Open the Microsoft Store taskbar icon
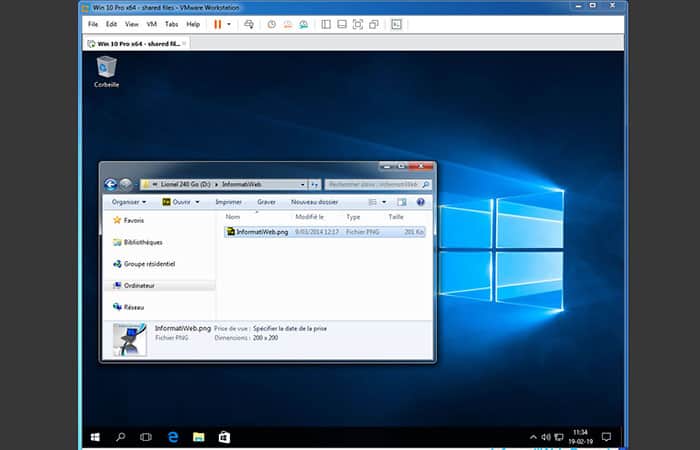This screenshot has height=450, width=700. tap(224, 437)
